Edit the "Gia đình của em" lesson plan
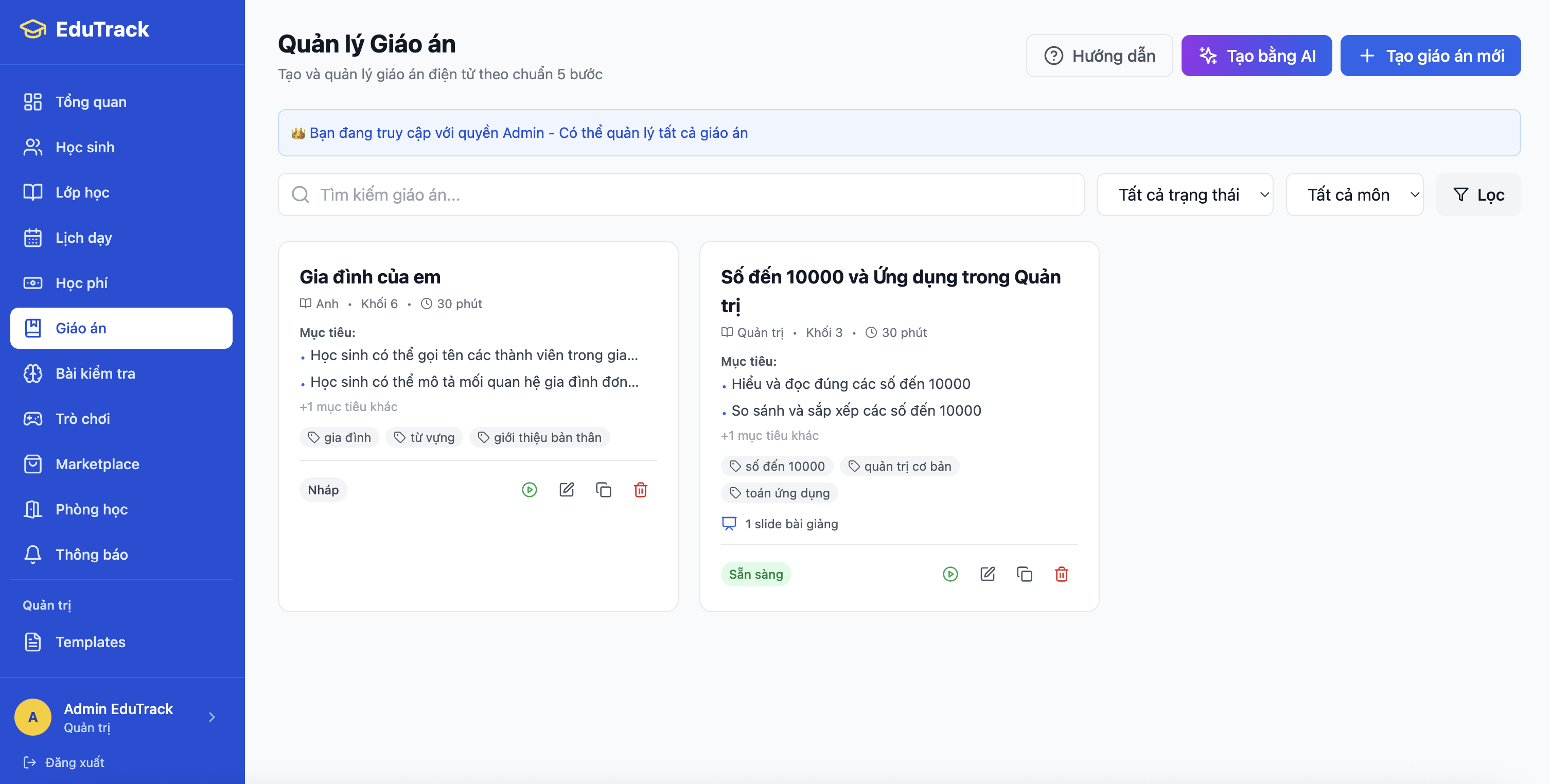This screenshot has height=784, width=1550. 567,490
